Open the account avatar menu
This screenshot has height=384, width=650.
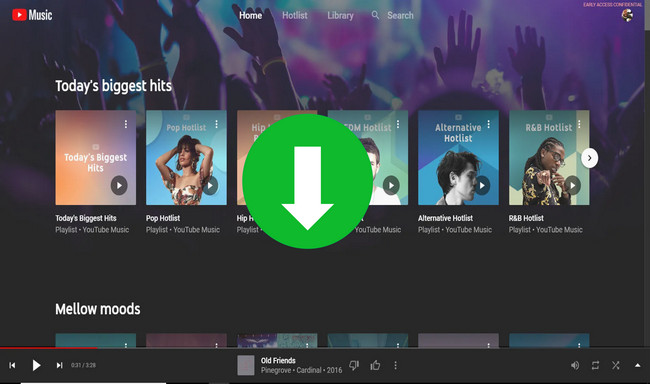tap(627, 15)
